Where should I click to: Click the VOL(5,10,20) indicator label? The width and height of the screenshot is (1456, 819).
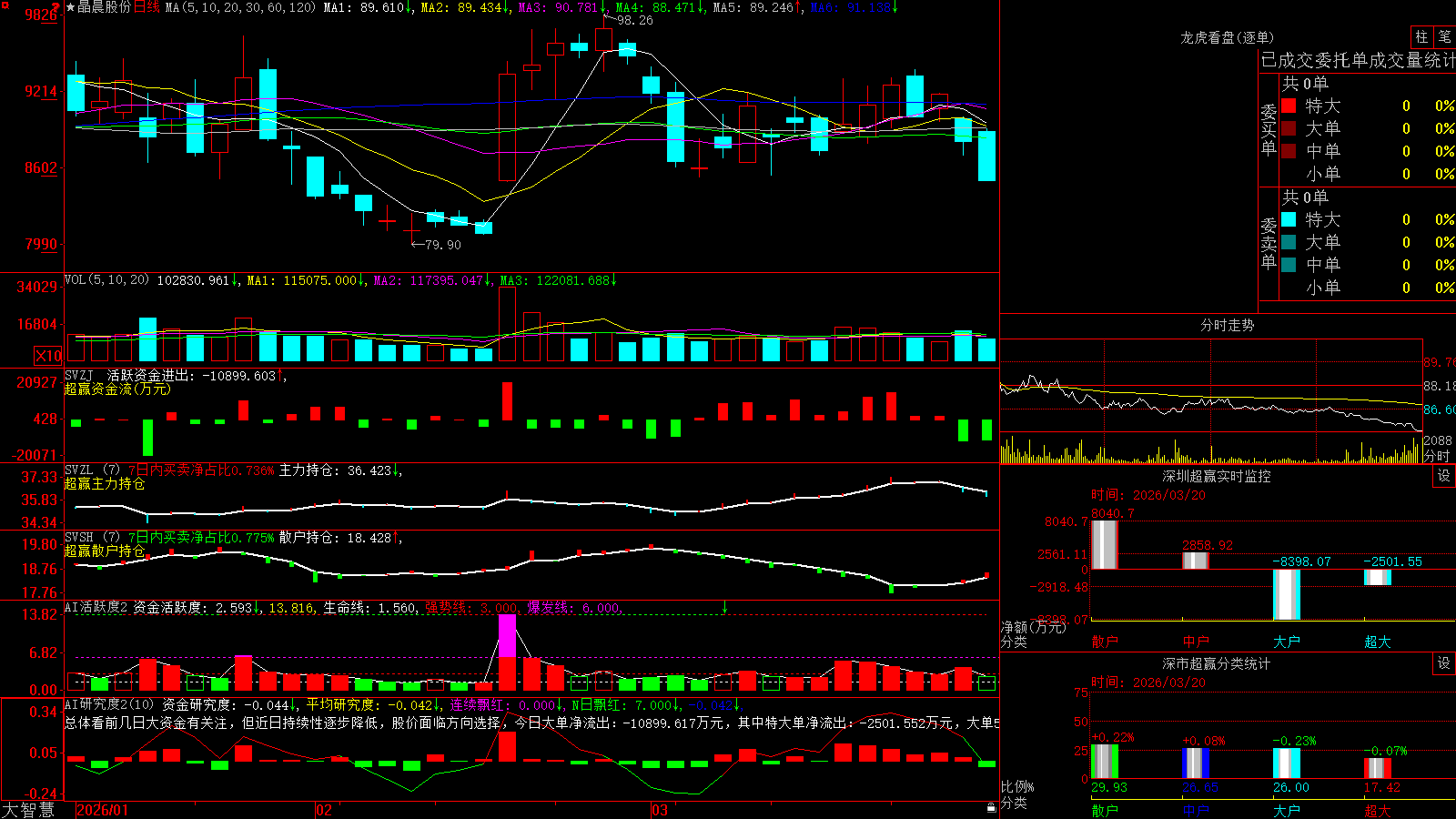click(x=106, y=280)
